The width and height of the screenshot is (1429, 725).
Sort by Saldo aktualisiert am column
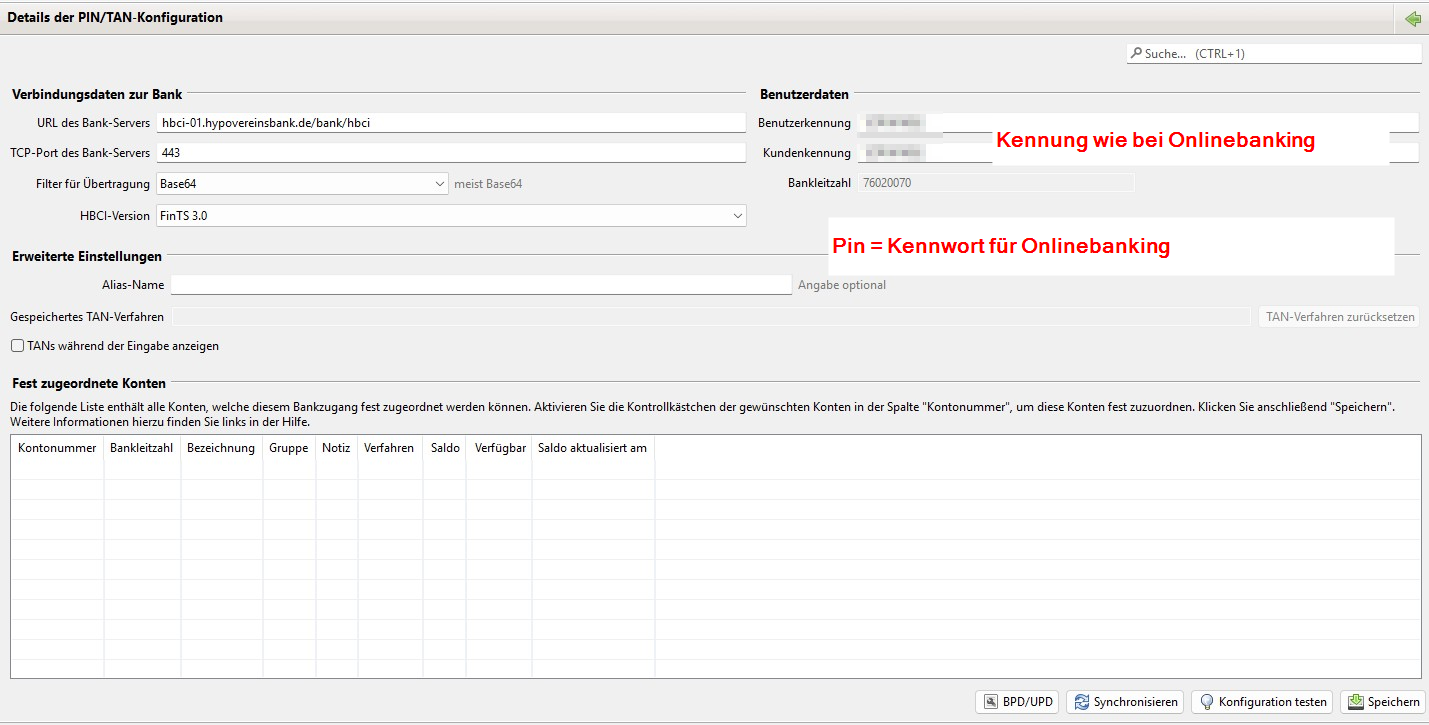click(592, 448)
